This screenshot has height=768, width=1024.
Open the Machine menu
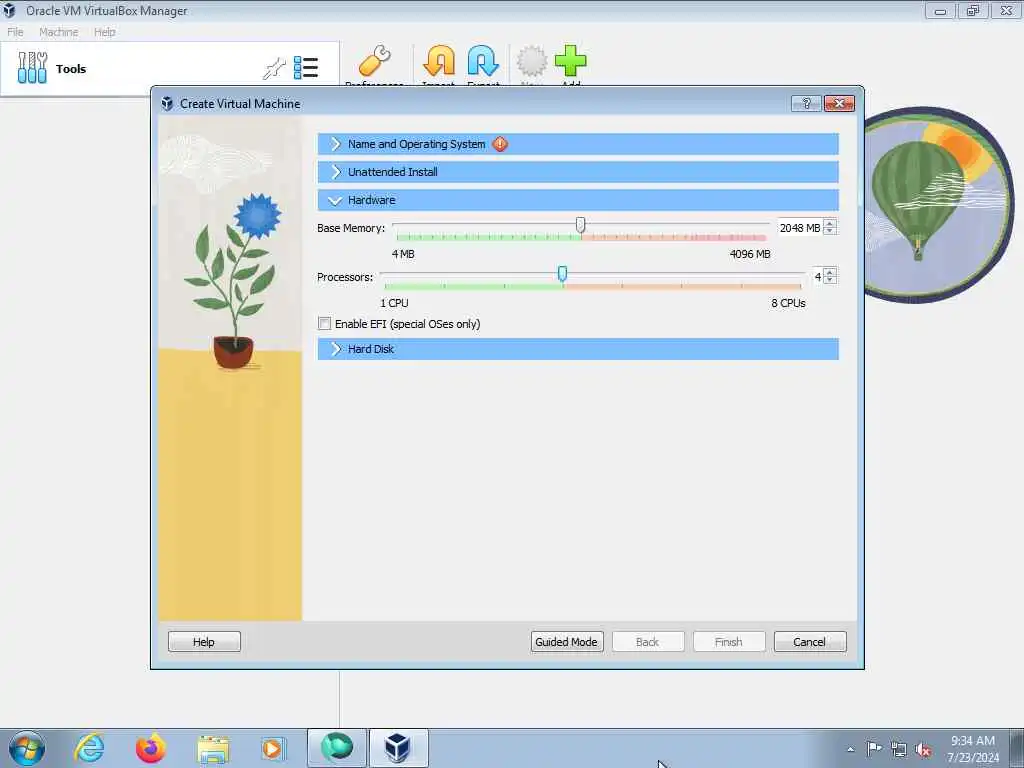click(x=58, y=32)
